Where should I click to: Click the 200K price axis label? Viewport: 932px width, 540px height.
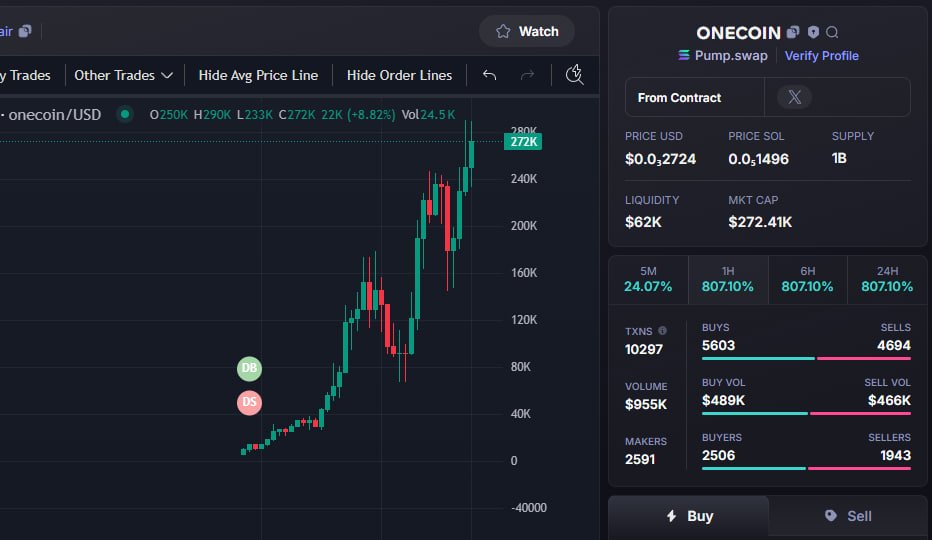click(x=524, y=225)
